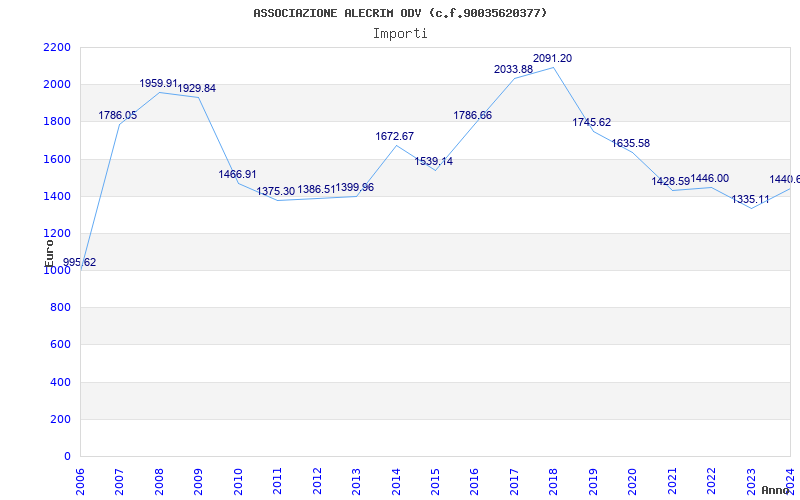
Task: Click the y-axis value 2000
Action: coord(57,85)
